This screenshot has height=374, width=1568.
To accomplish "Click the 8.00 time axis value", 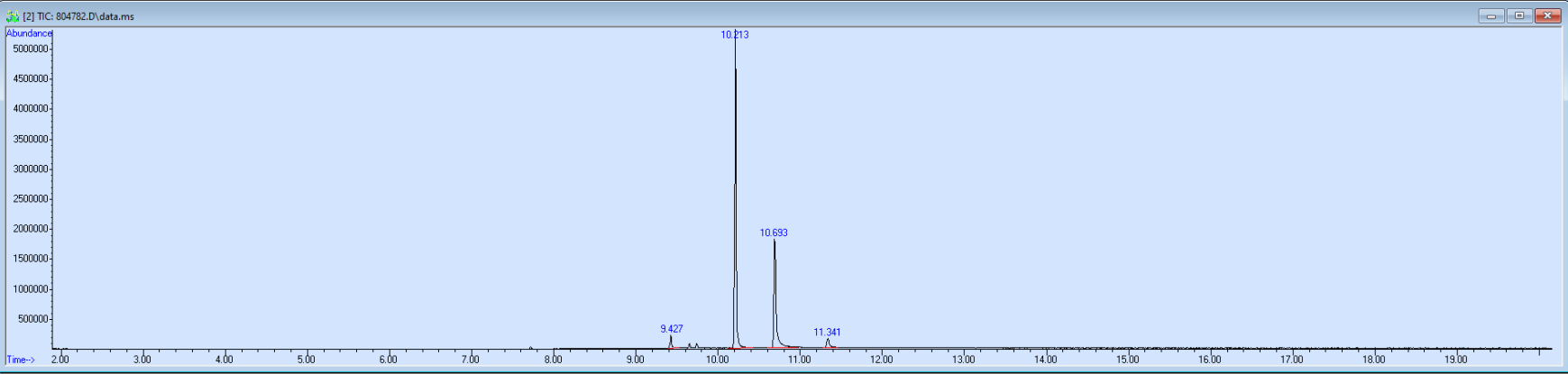I will pos(553,360).
